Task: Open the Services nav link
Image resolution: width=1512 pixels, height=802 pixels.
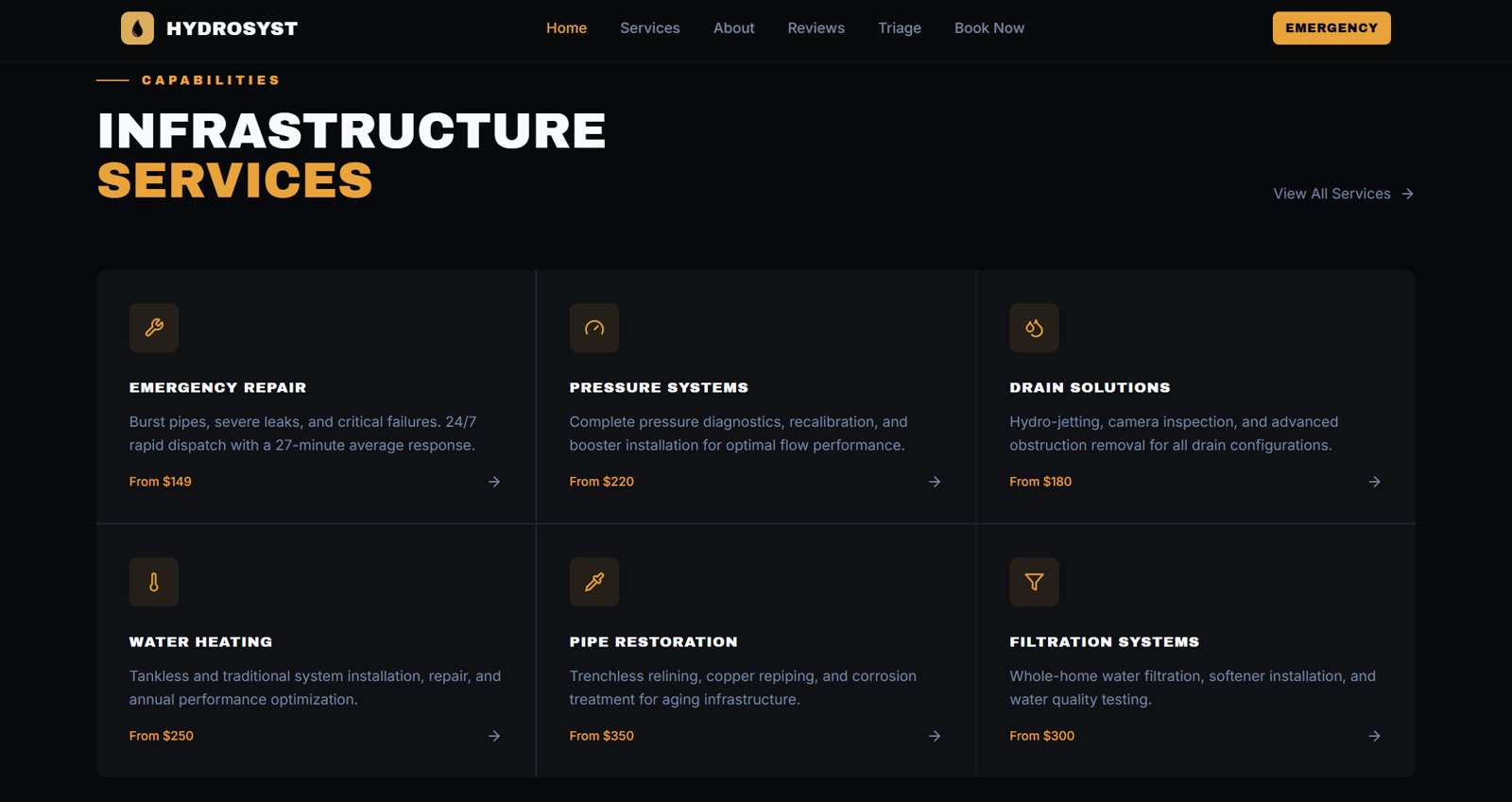Action: pyautogui.click(x=650, y=28)
